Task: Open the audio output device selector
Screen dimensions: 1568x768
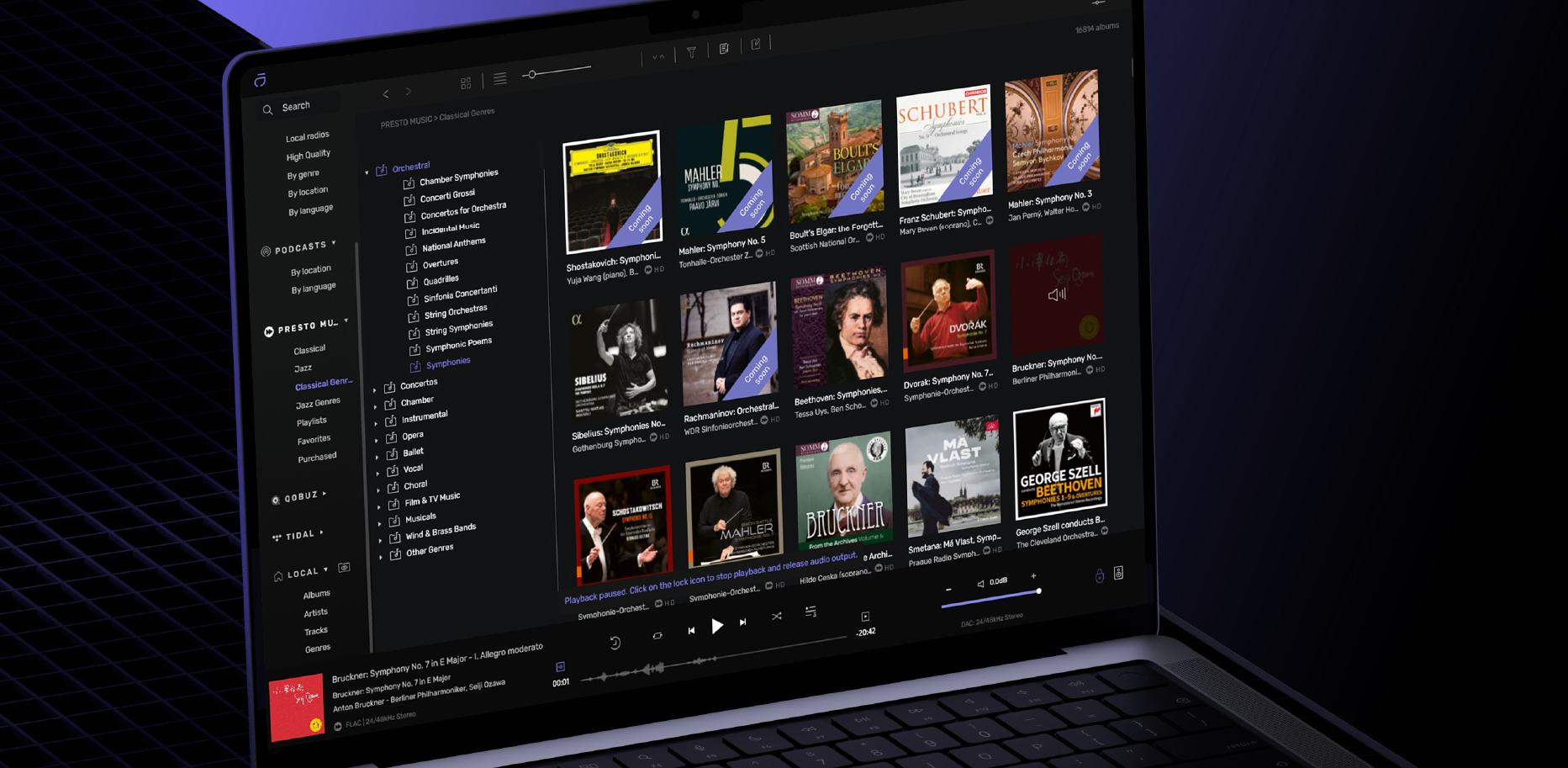Action: tap(1118, 574)
